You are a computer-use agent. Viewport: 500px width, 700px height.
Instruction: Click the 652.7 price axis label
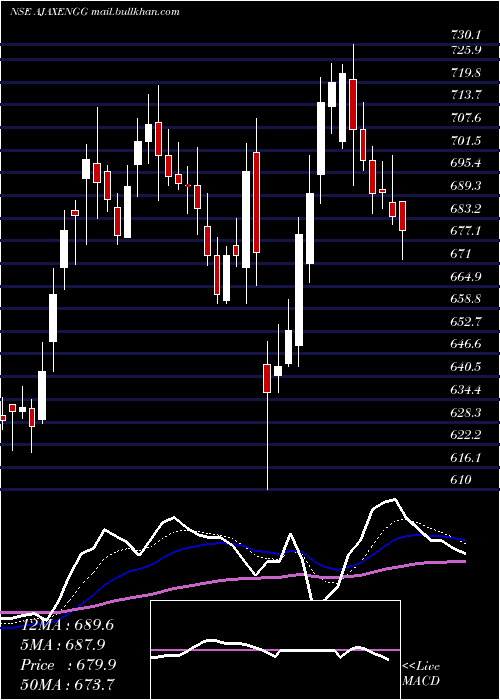tap(466, 321)
